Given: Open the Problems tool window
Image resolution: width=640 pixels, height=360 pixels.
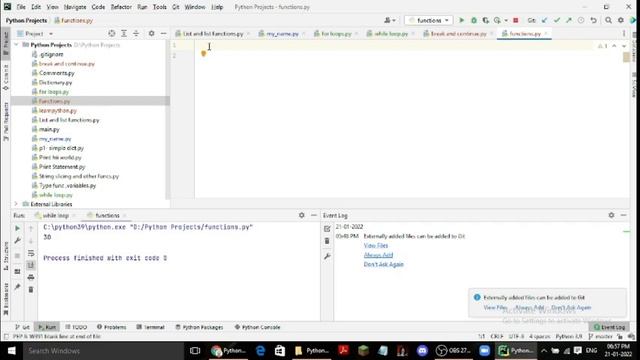Looking at the screenshot, I should [x=111, y=327].
